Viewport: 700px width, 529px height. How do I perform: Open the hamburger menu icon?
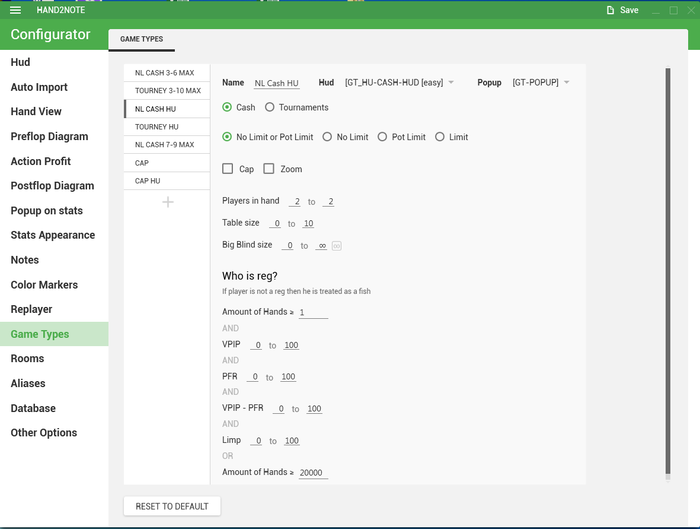[x=15, y=10]
